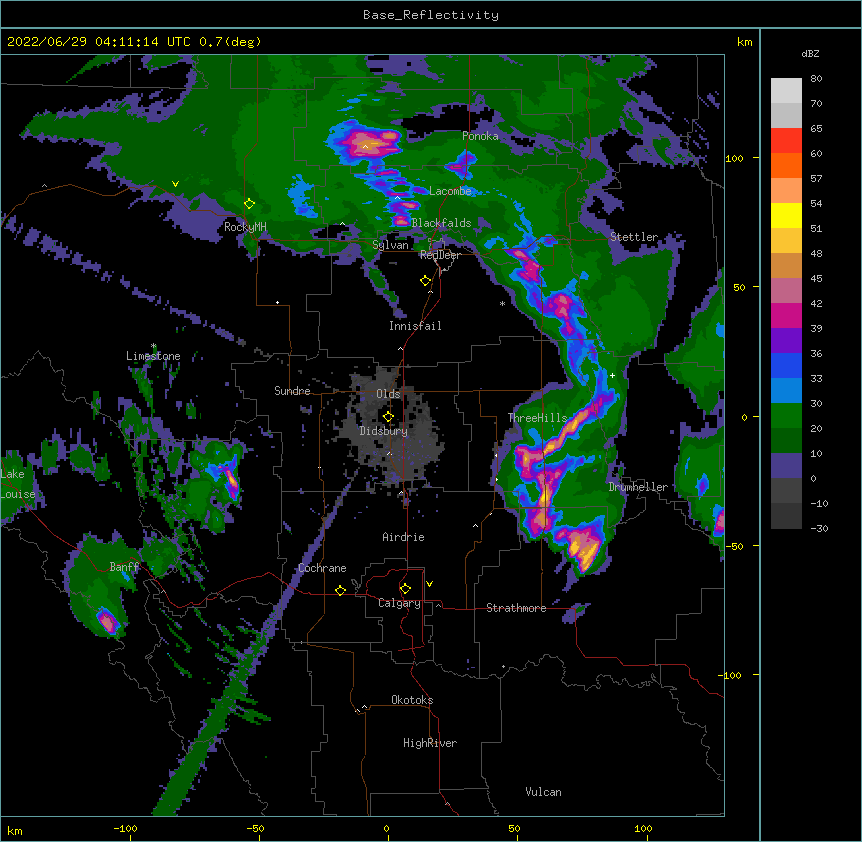
Task: Click the Lacombe city label
Action: (x=450, y=191)
